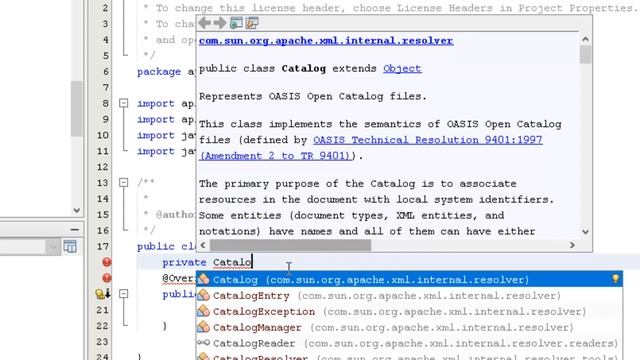Go forward in the Javadoc popup

220,23
